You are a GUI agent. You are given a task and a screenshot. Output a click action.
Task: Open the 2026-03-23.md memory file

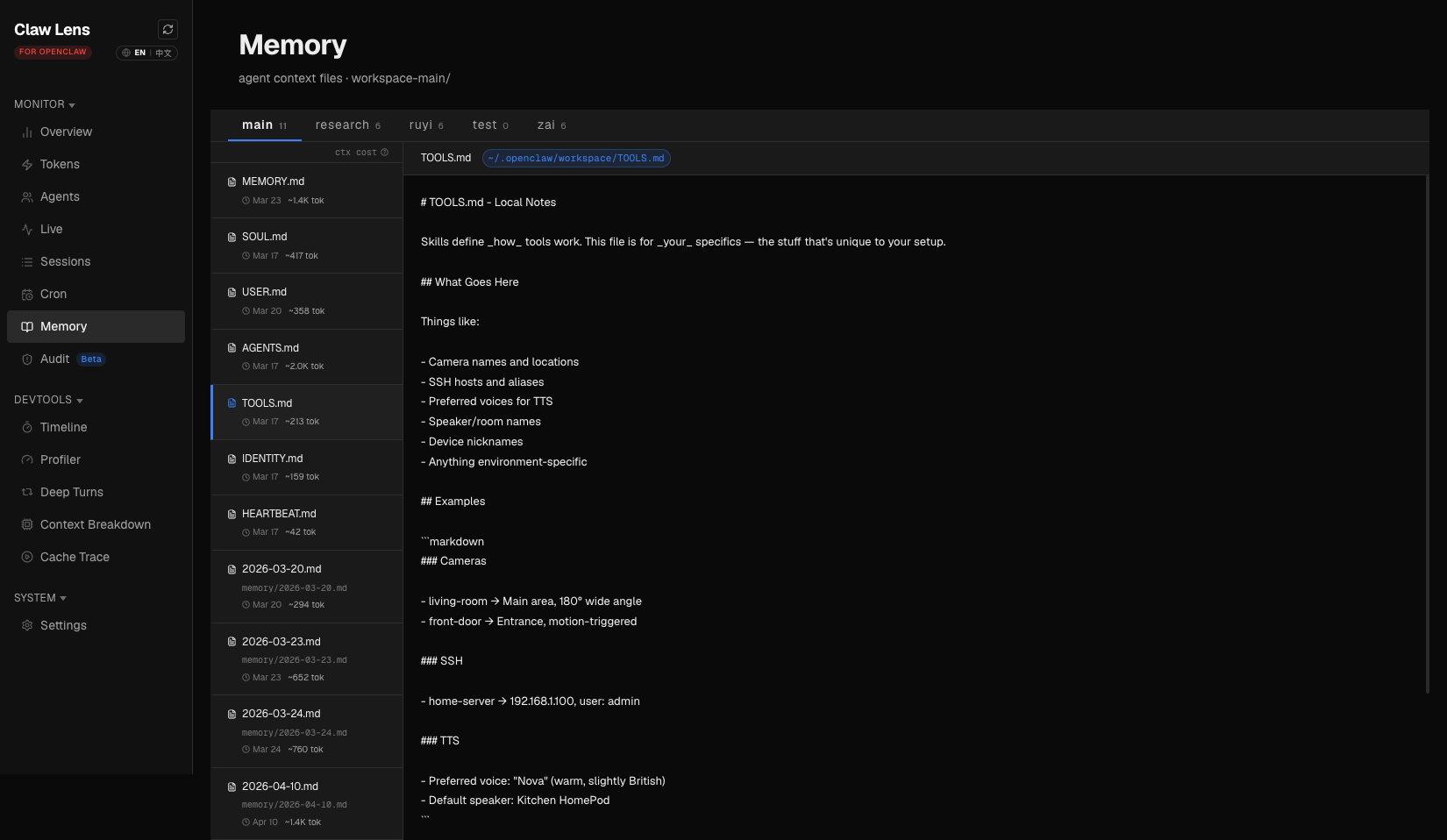[x=307, y=659]
